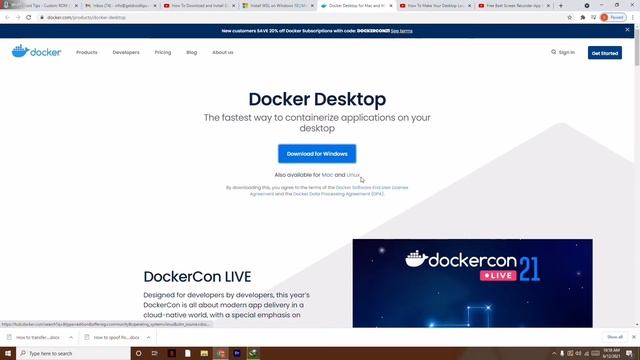Switch to the Gmail Inbox tab

(120, 6)
